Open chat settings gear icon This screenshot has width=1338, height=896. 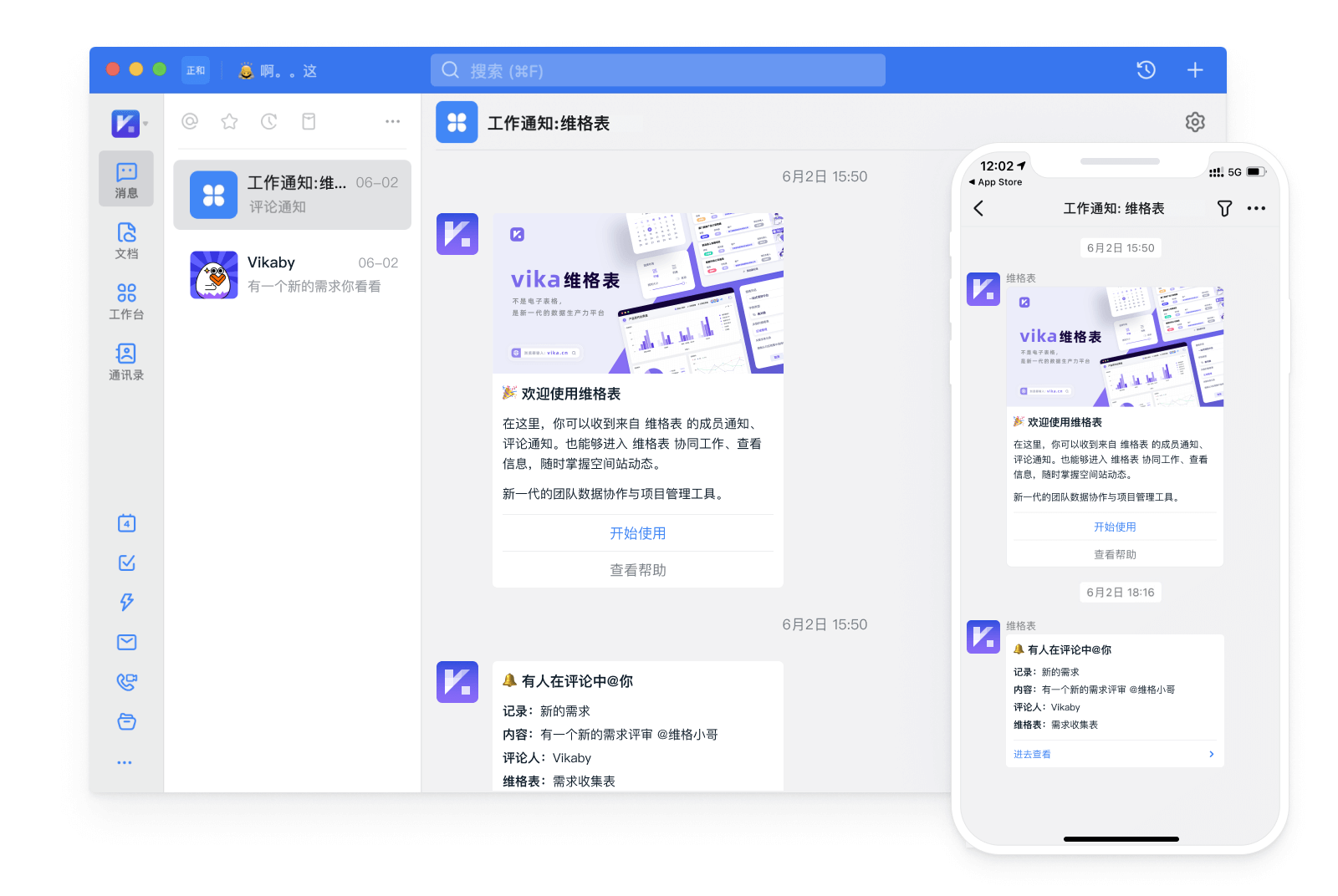(1195, 122)
